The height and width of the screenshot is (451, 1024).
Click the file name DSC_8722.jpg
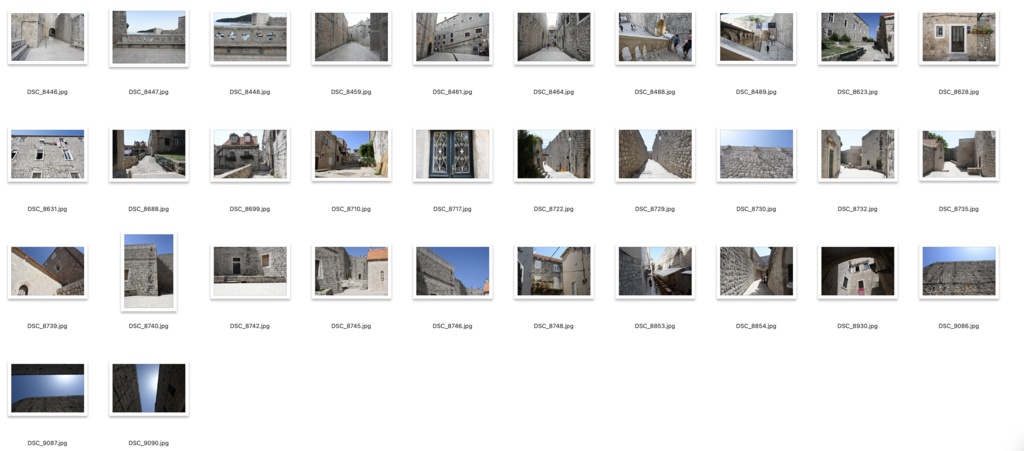coord(553,209)
